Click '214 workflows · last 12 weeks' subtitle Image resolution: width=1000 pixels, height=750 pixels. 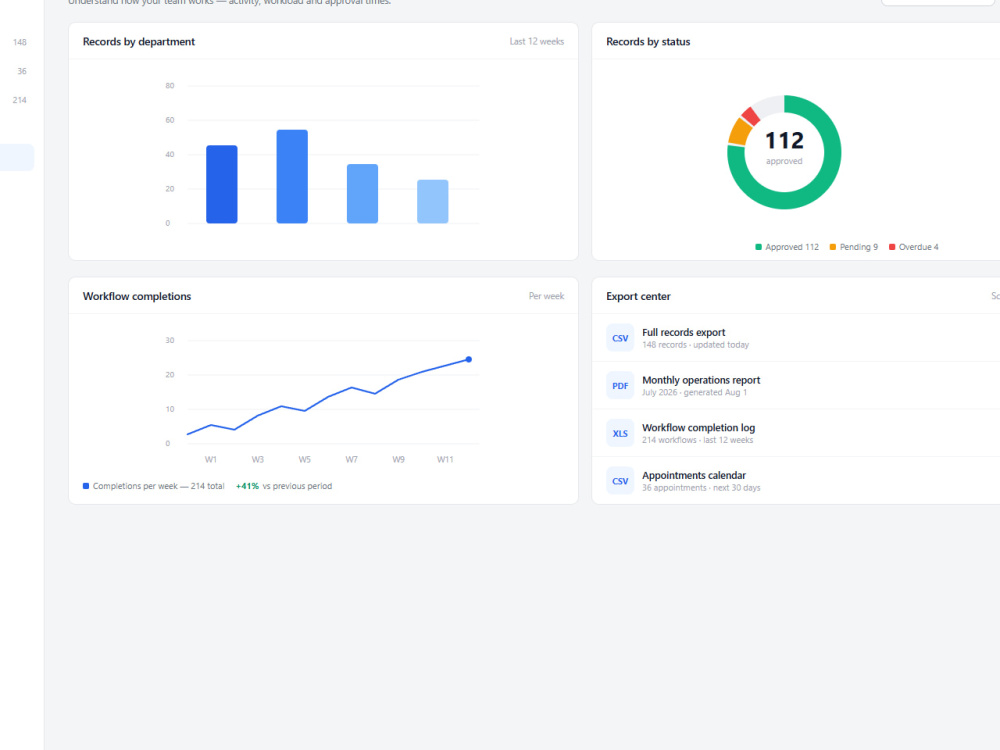click(698, 440)
